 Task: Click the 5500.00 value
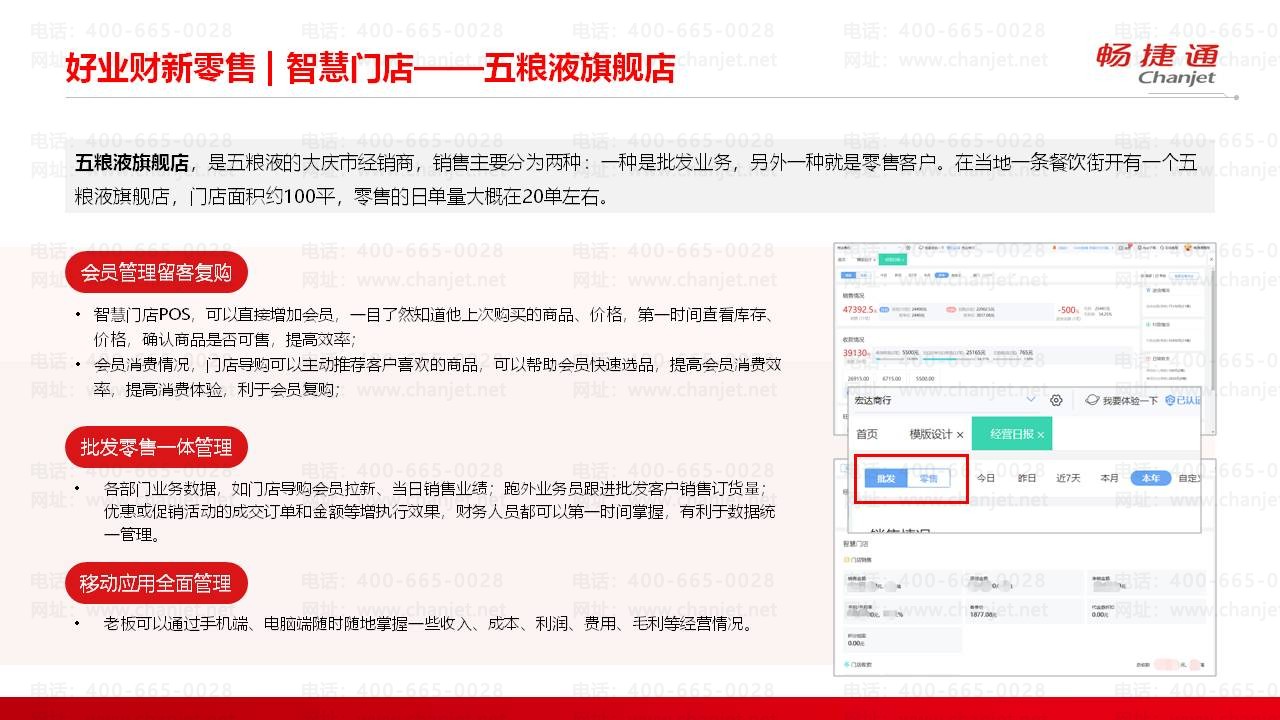[x=925, y=379]
